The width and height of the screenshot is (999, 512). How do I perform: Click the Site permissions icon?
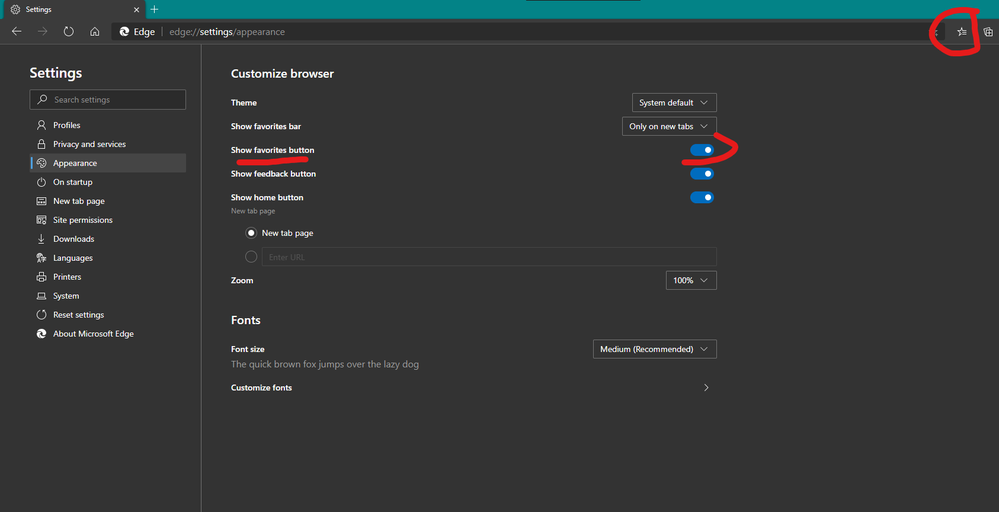41,220
